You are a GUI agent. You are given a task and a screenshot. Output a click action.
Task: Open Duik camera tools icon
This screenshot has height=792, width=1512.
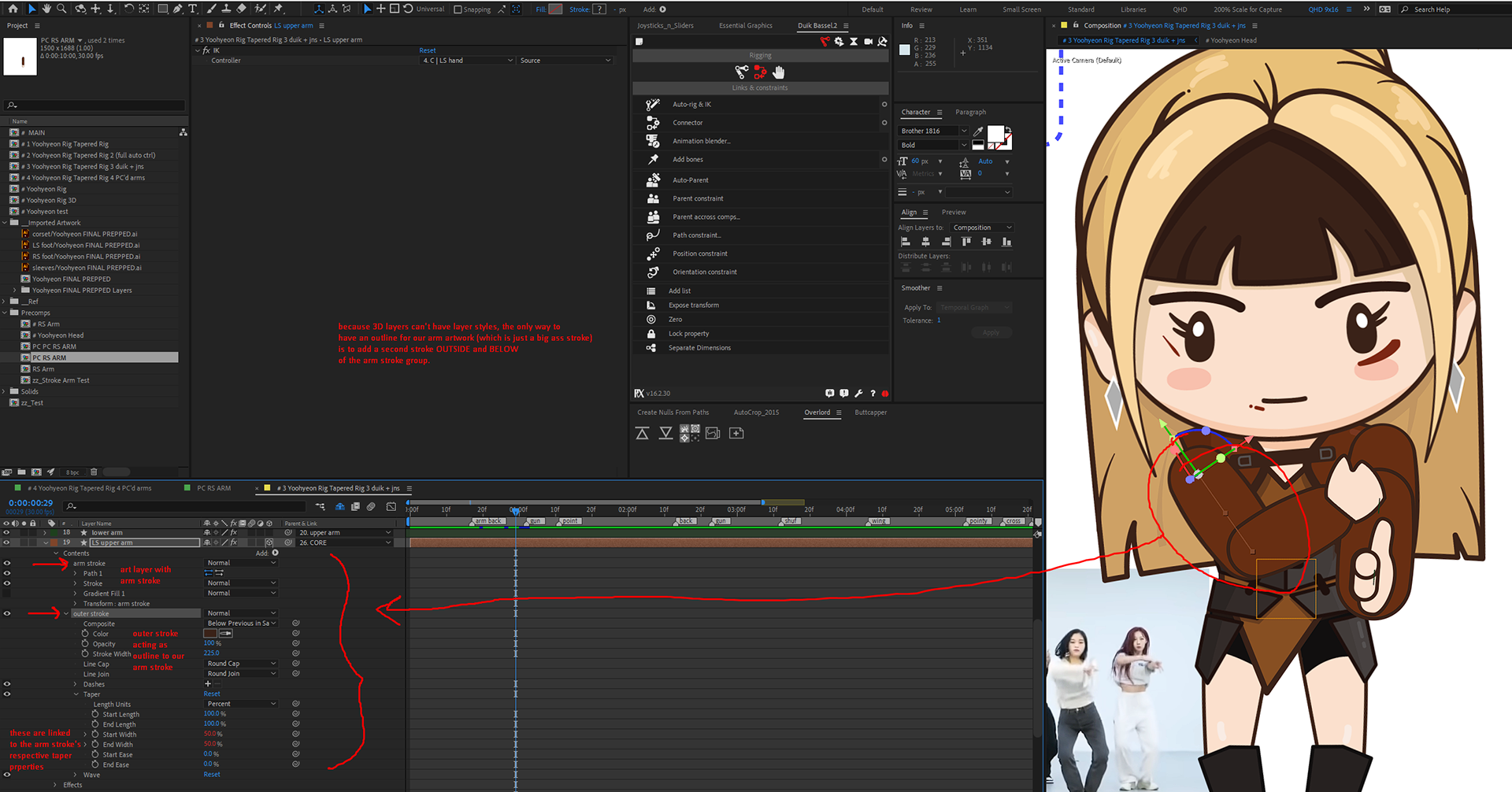pyautogui.click(x=868, y=41)
